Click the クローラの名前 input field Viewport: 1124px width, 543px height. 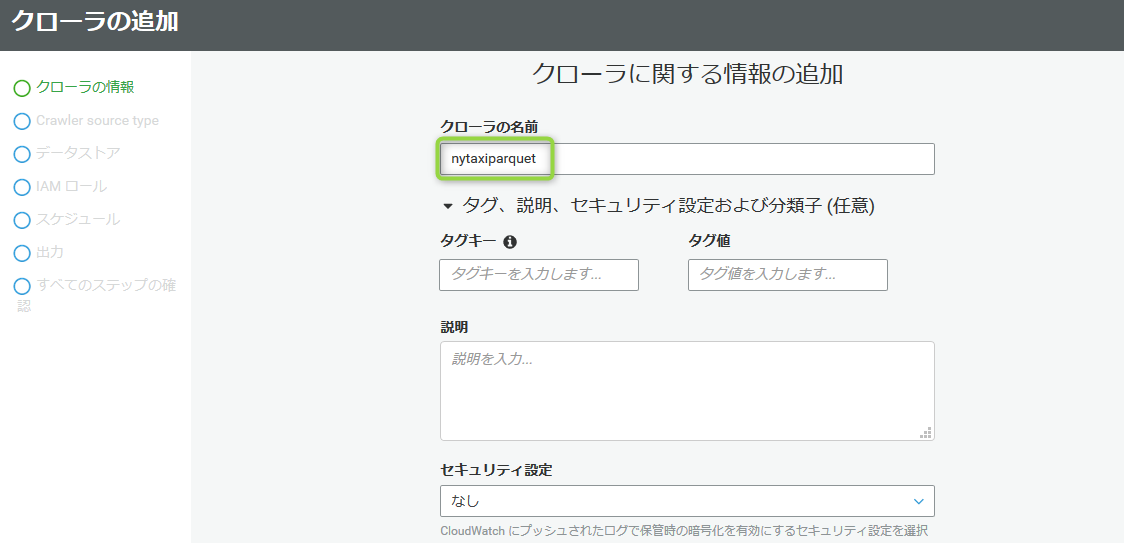(687, 159)
